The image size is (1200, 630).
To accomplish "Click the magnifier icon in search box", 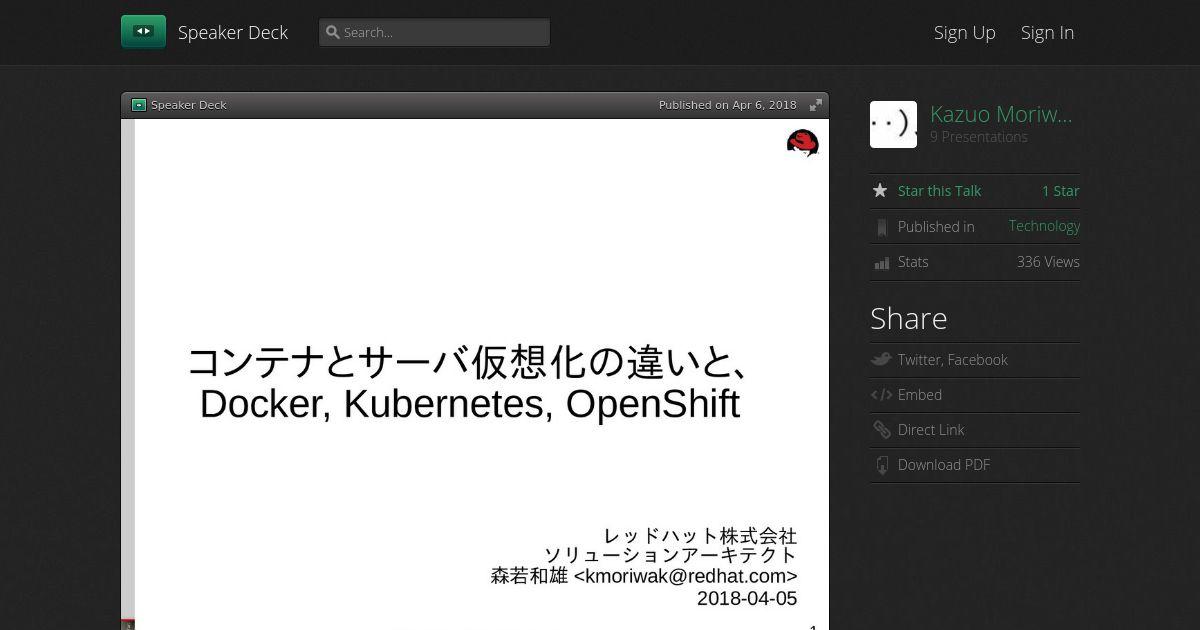I will (x=333, y=32).
